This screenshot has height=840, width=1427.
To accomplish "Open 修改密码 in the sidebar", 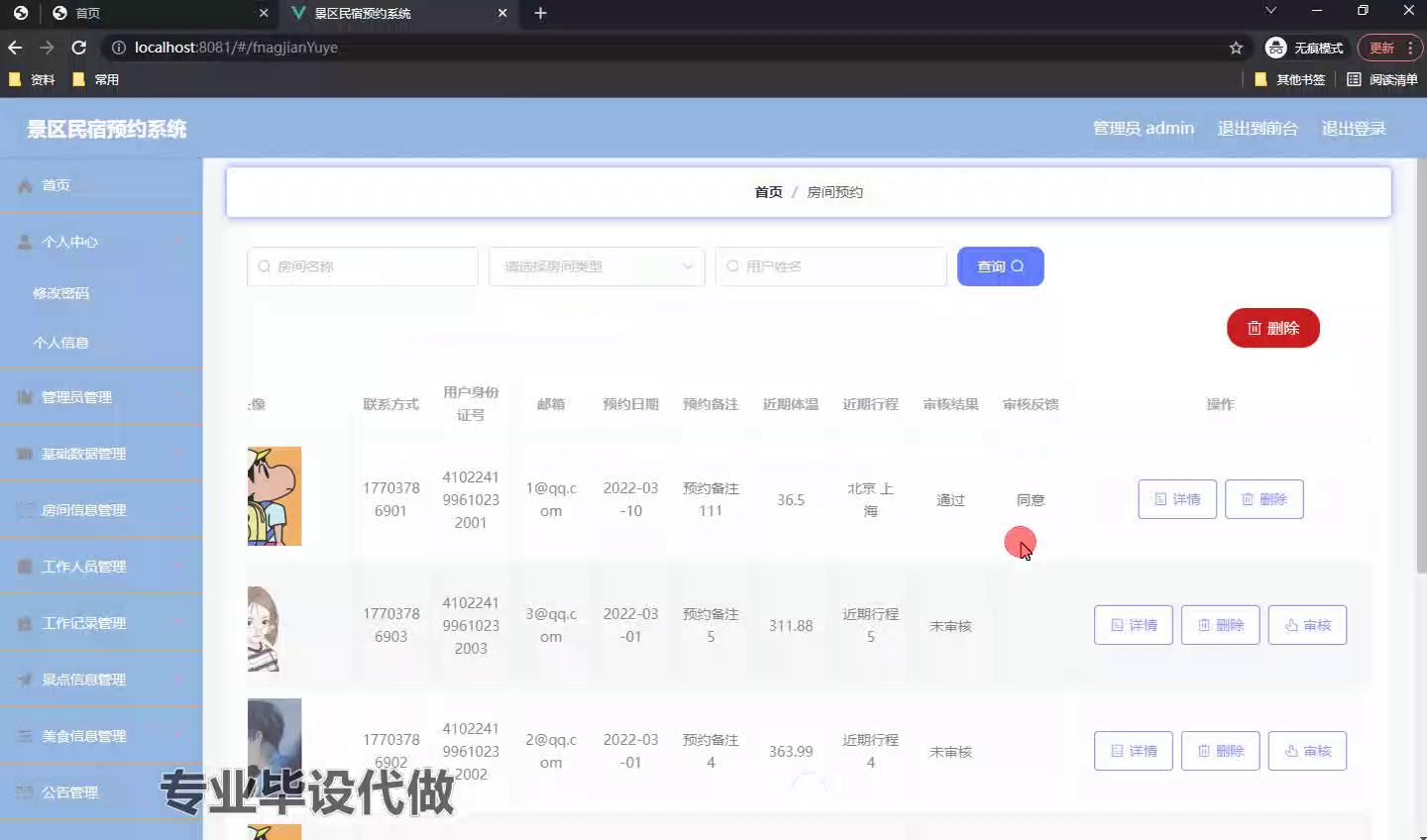I will point(61,293).
